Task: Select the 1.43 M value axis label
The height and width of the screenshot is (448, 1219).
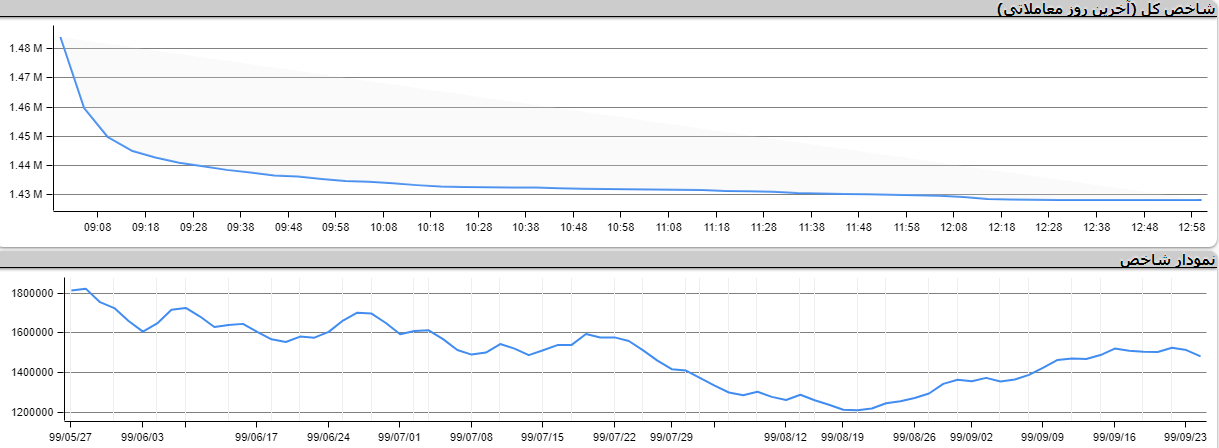Action: (x=24, y=194)
